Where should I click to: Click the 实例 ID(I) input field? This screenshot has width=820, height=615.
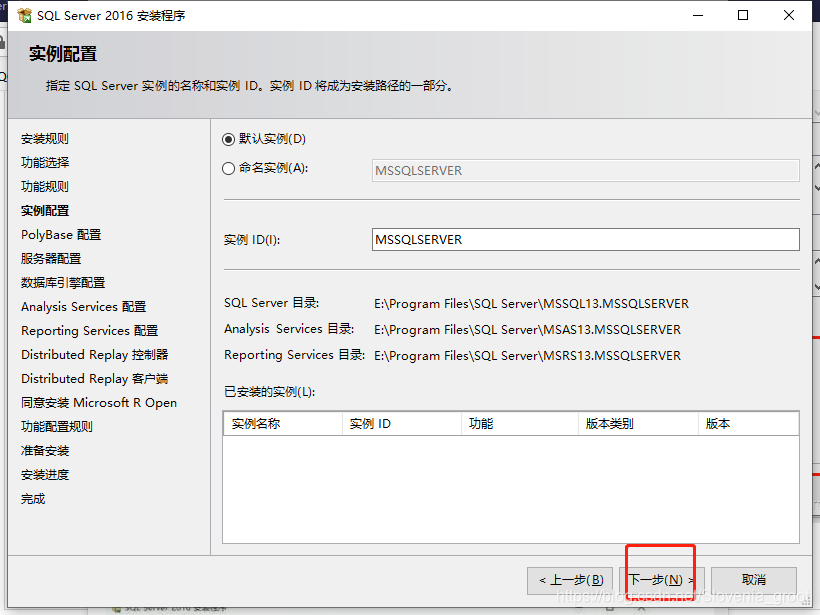pos(586,240)
